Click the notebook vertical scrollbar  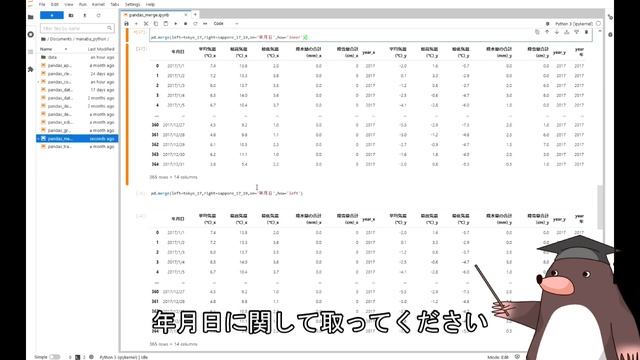point(600,207)
